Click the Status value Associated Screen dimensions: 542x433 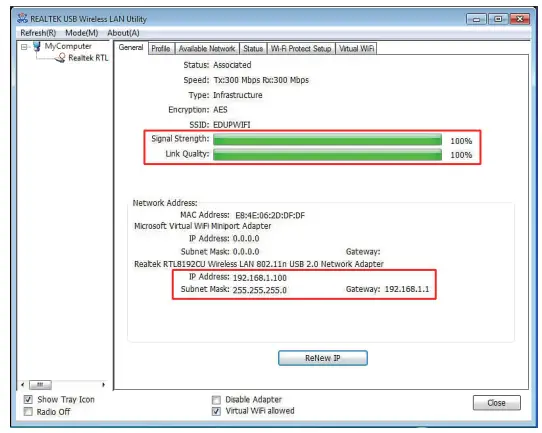coord(232,65)
